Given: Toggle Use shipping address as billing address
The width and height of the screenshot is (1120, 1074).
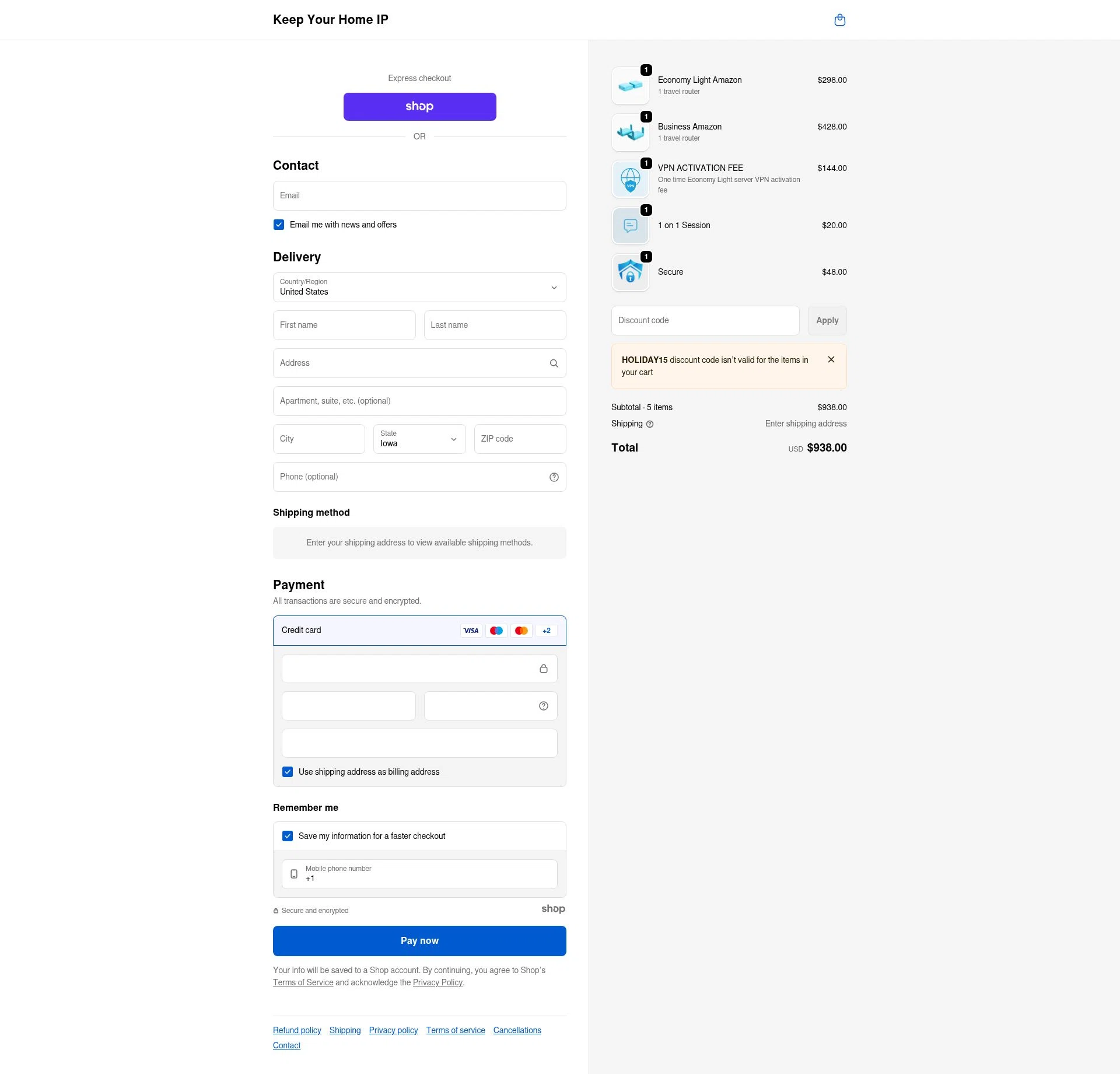Looking at the screenshot, I should (287, 771).
